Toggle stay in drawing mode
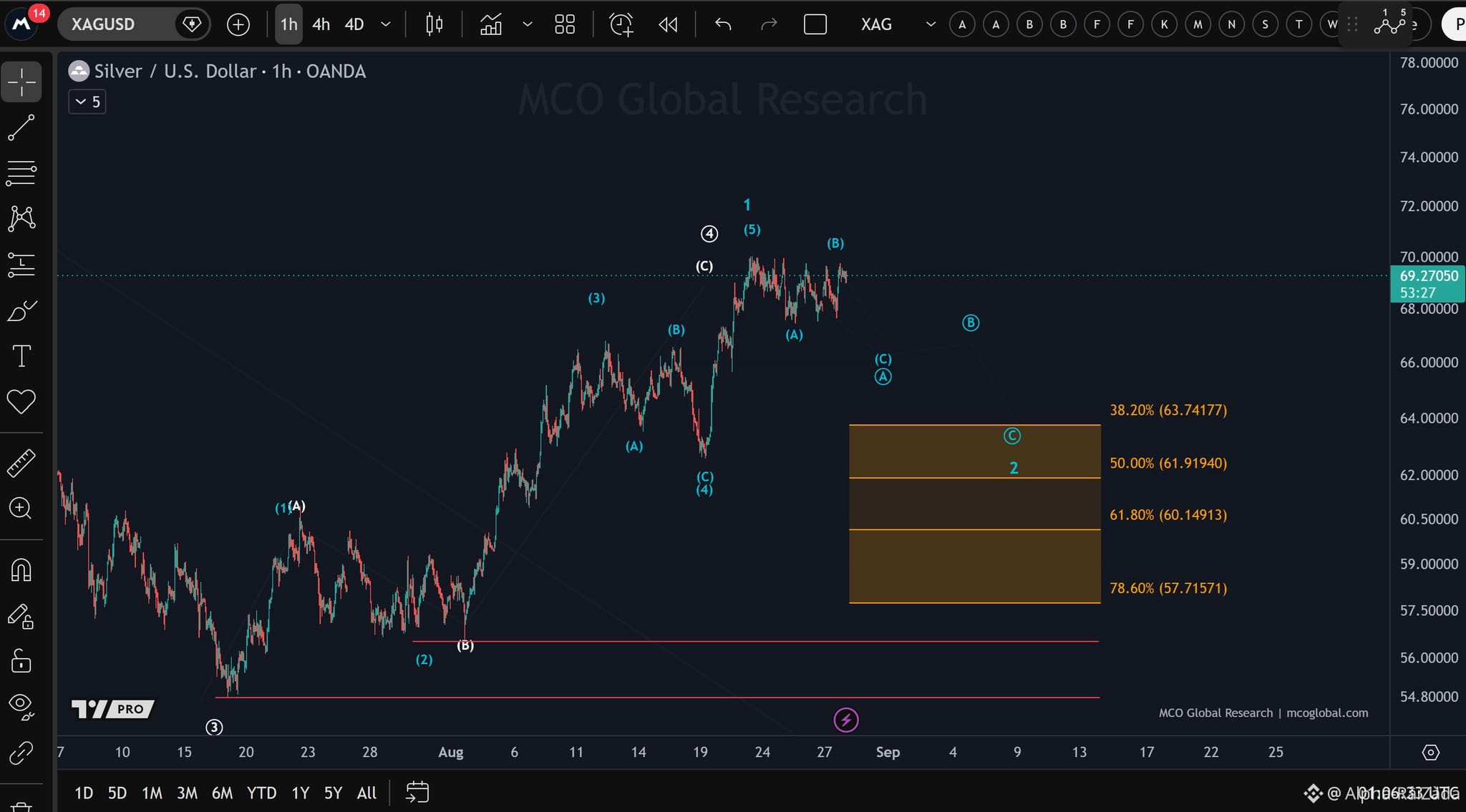 [x=21, y=616]
